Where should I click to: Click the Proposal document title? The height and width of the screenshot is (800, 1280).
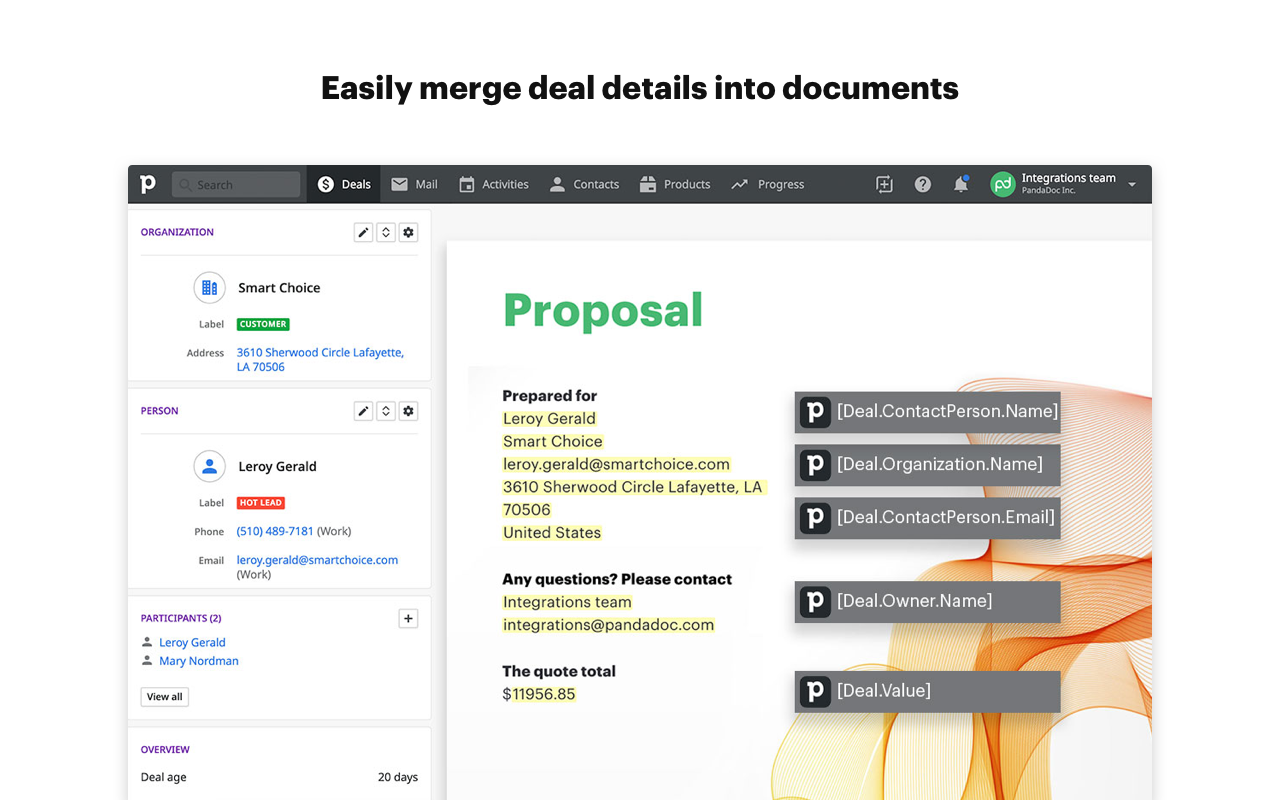603,311
